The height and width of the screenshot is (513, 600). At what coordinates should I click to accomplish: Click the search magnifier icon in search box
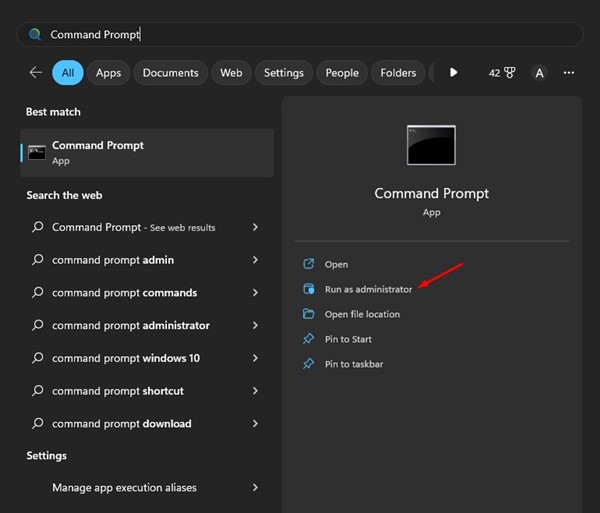[x=35, y=34]
